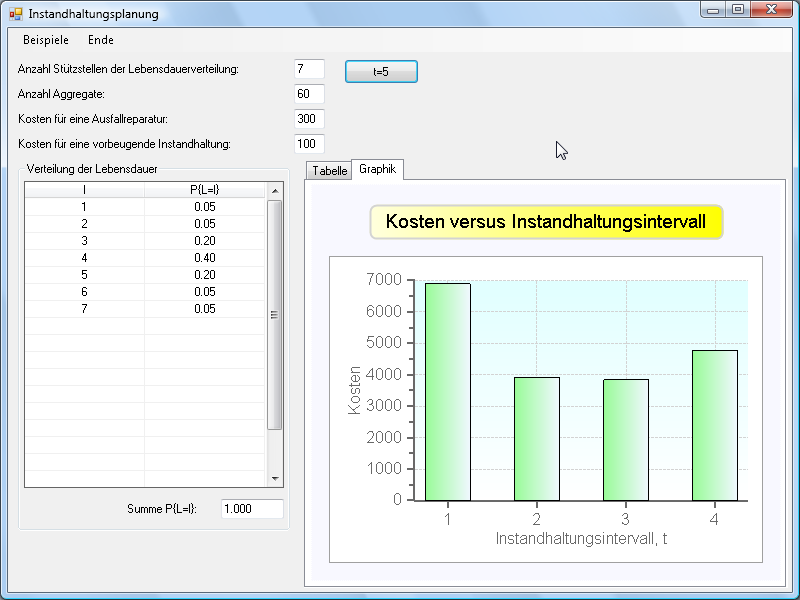Select the Graphik tab
800x600 pixels.
coord(377,169)
